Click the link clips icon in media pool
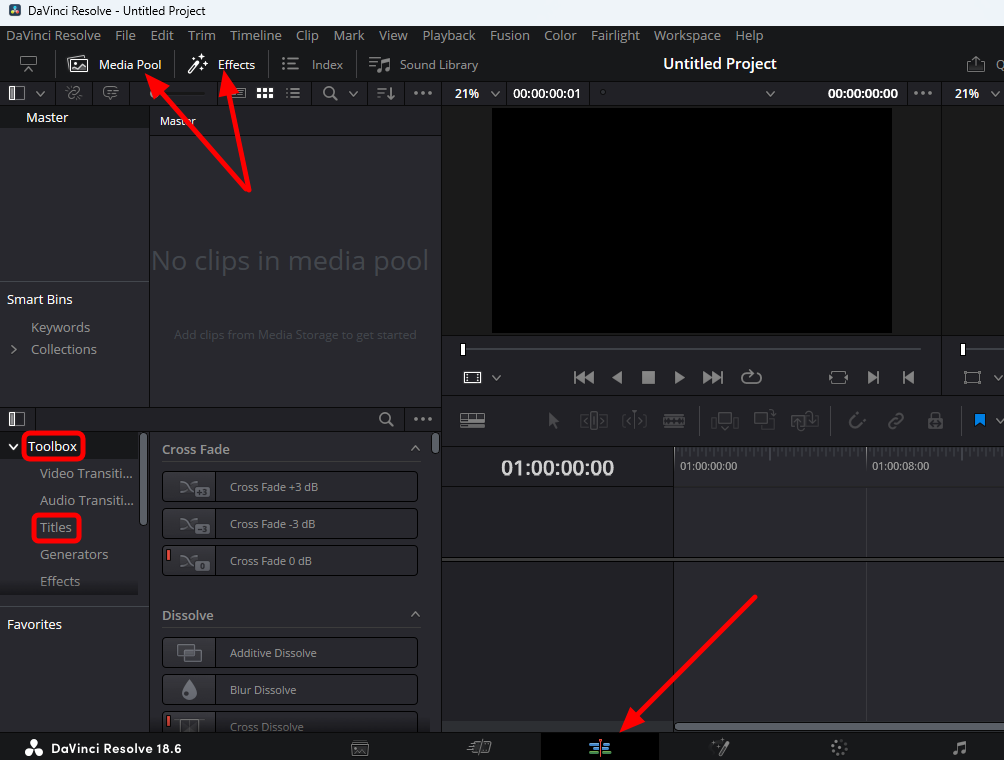Screen dimensions: 1004x760 (x=74, y=93)
